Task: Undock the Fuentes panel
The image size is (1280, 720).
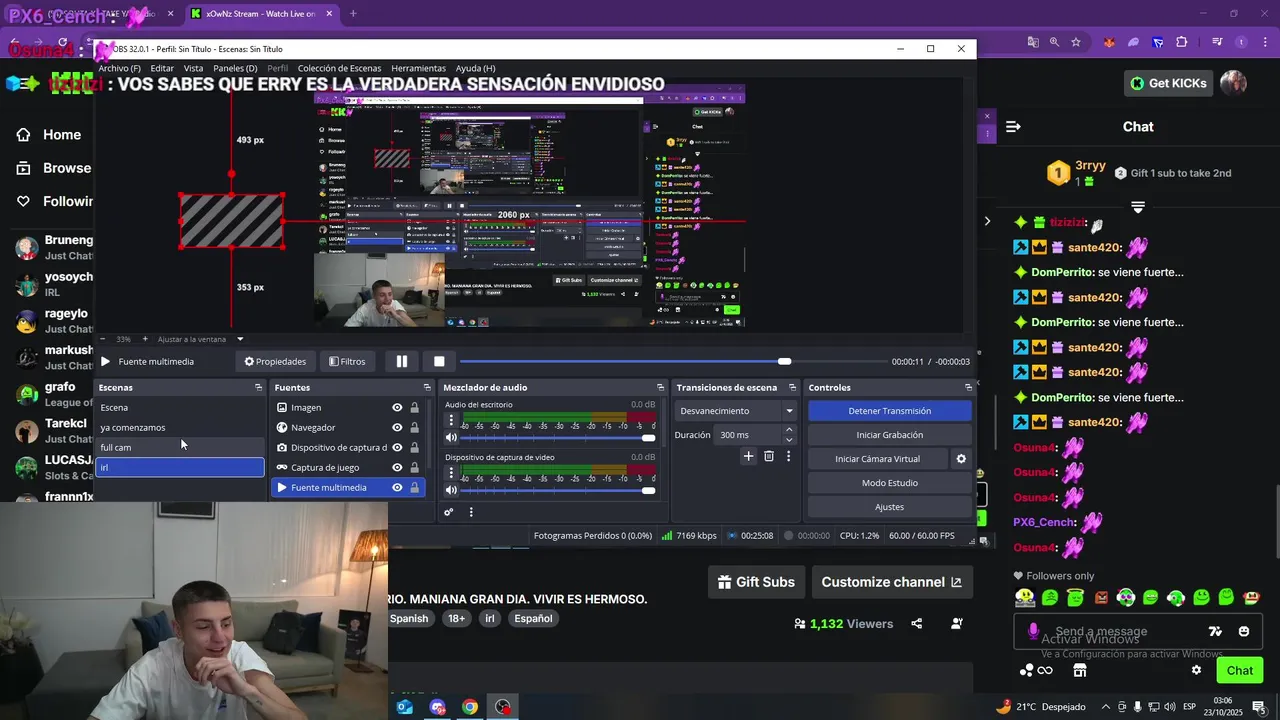Action: tap(427, 387)
